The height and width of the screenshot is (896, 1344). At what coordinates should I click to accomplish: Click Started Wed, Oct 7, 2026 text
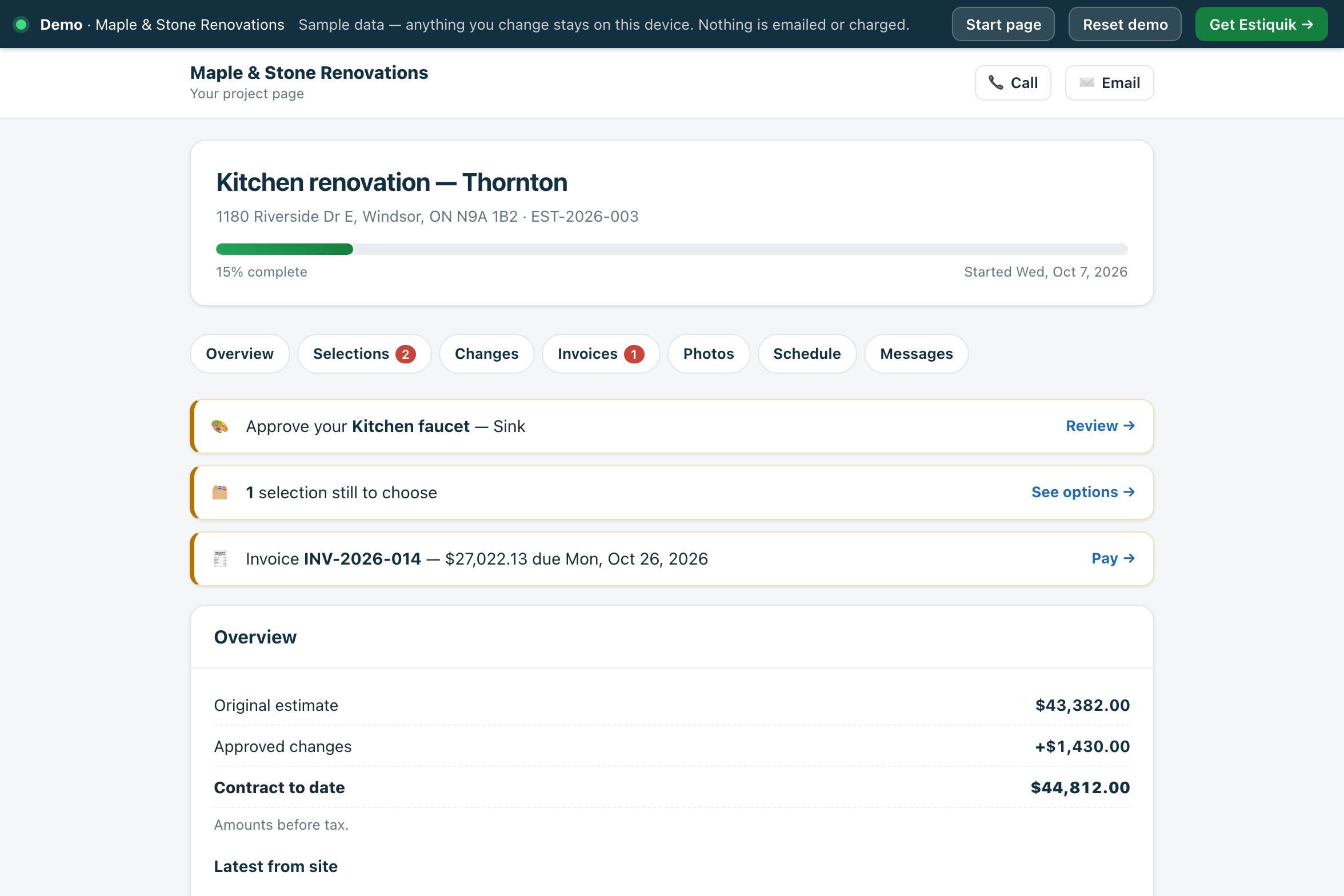tap(1046, 272)
